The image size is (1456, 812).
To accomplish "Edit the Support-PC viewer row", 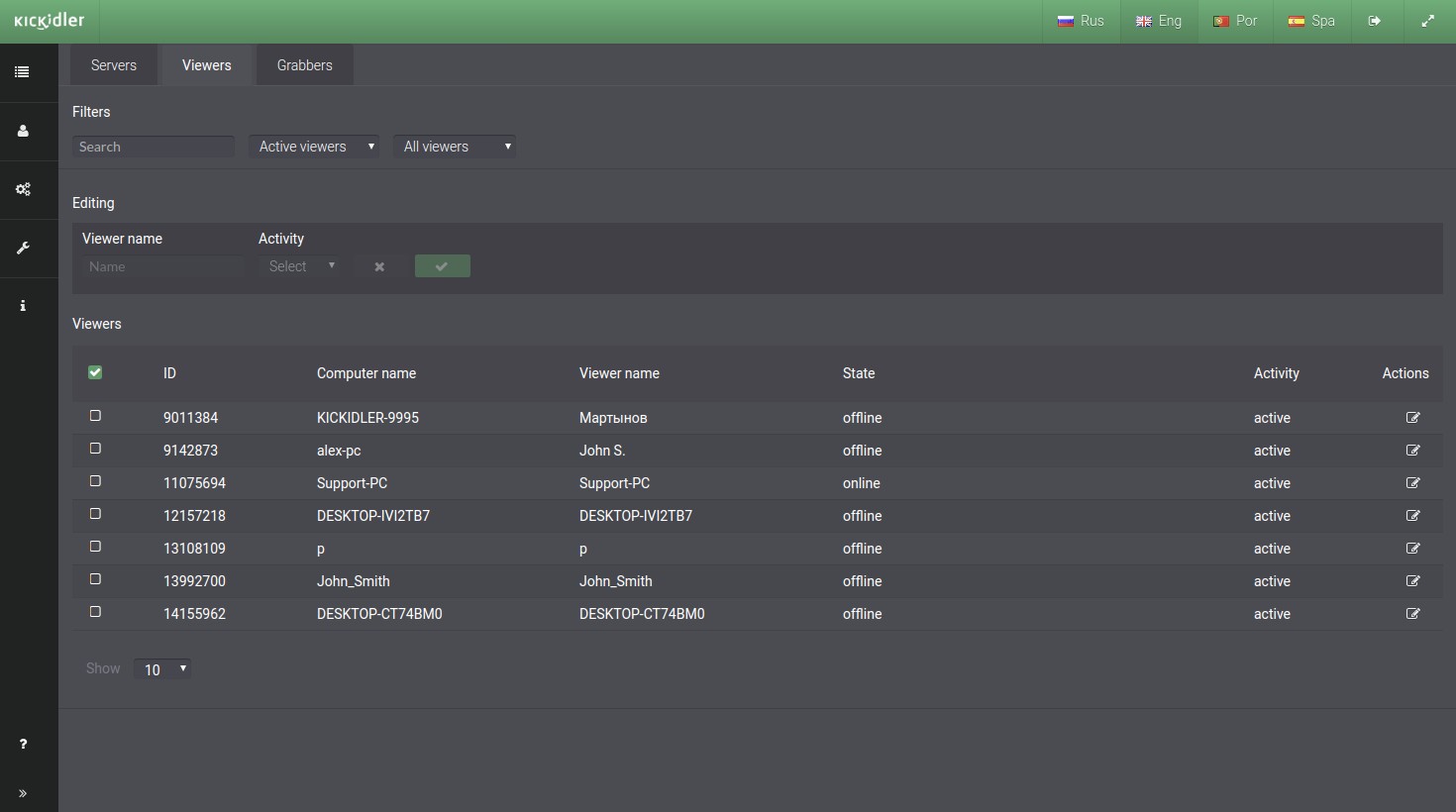I will 1412,483.
